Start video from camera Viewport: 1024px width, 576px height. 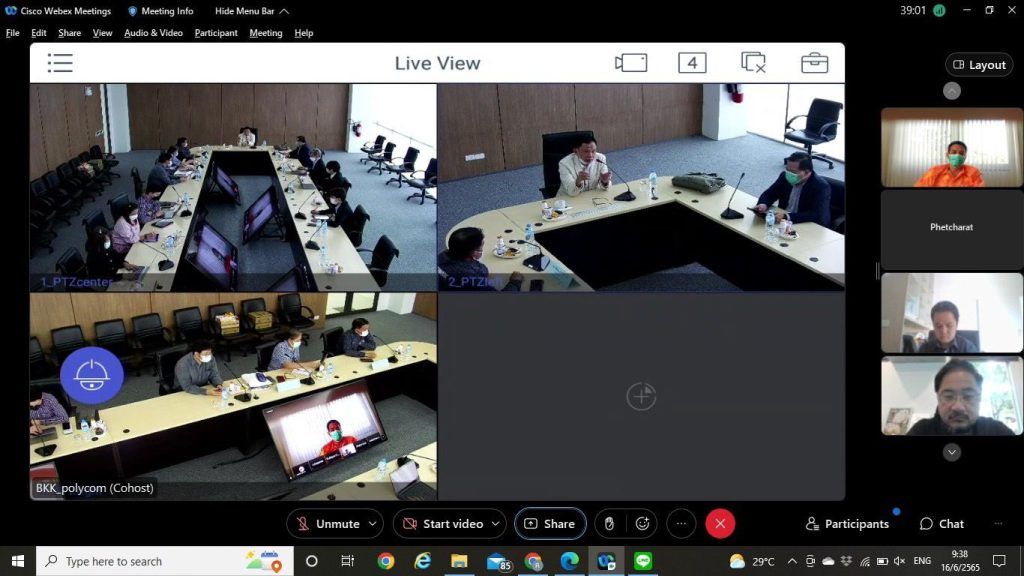tap(442, 524)
